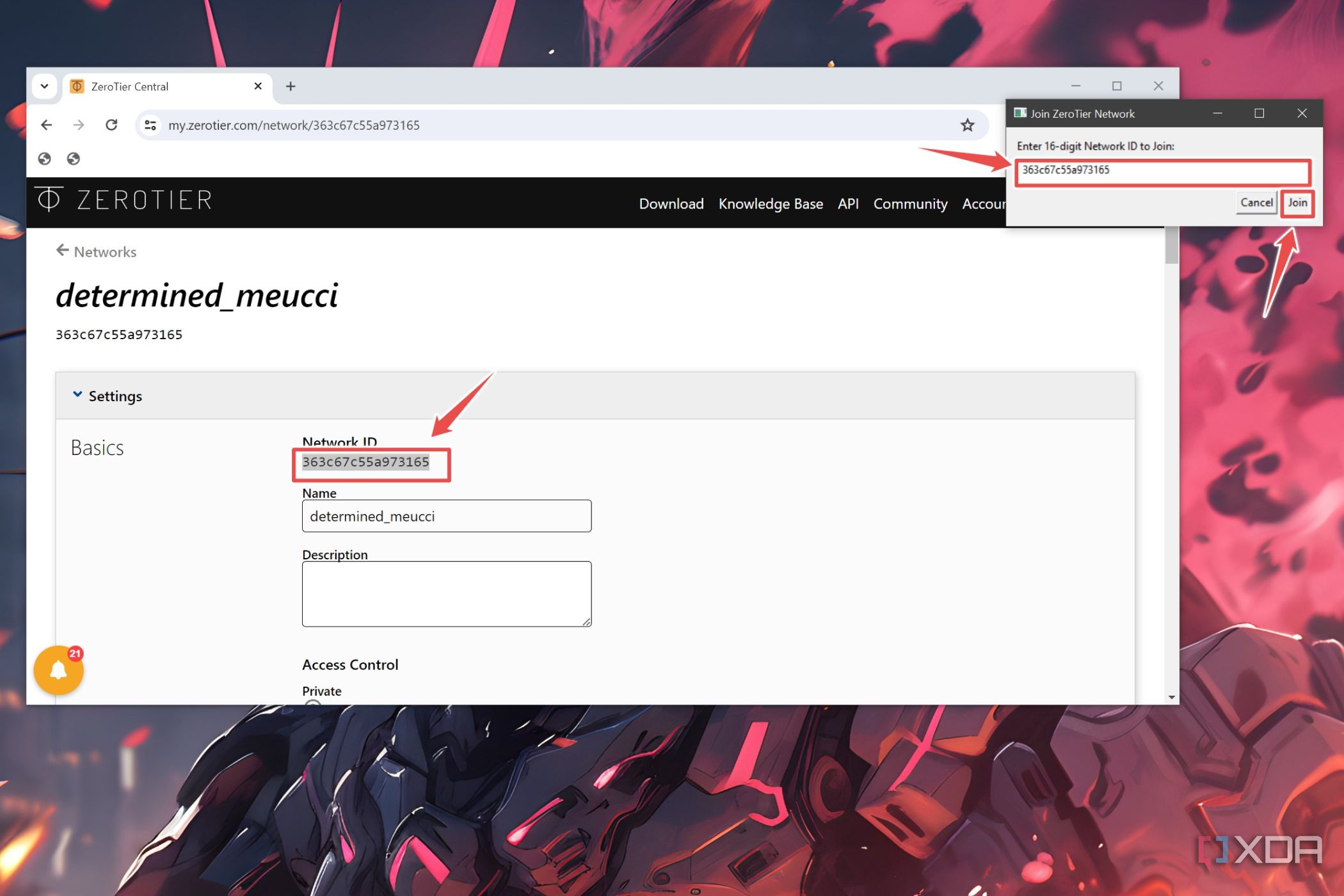
Task: Open the Knowledge Base menu link
Action: click(x=771, y=204)
